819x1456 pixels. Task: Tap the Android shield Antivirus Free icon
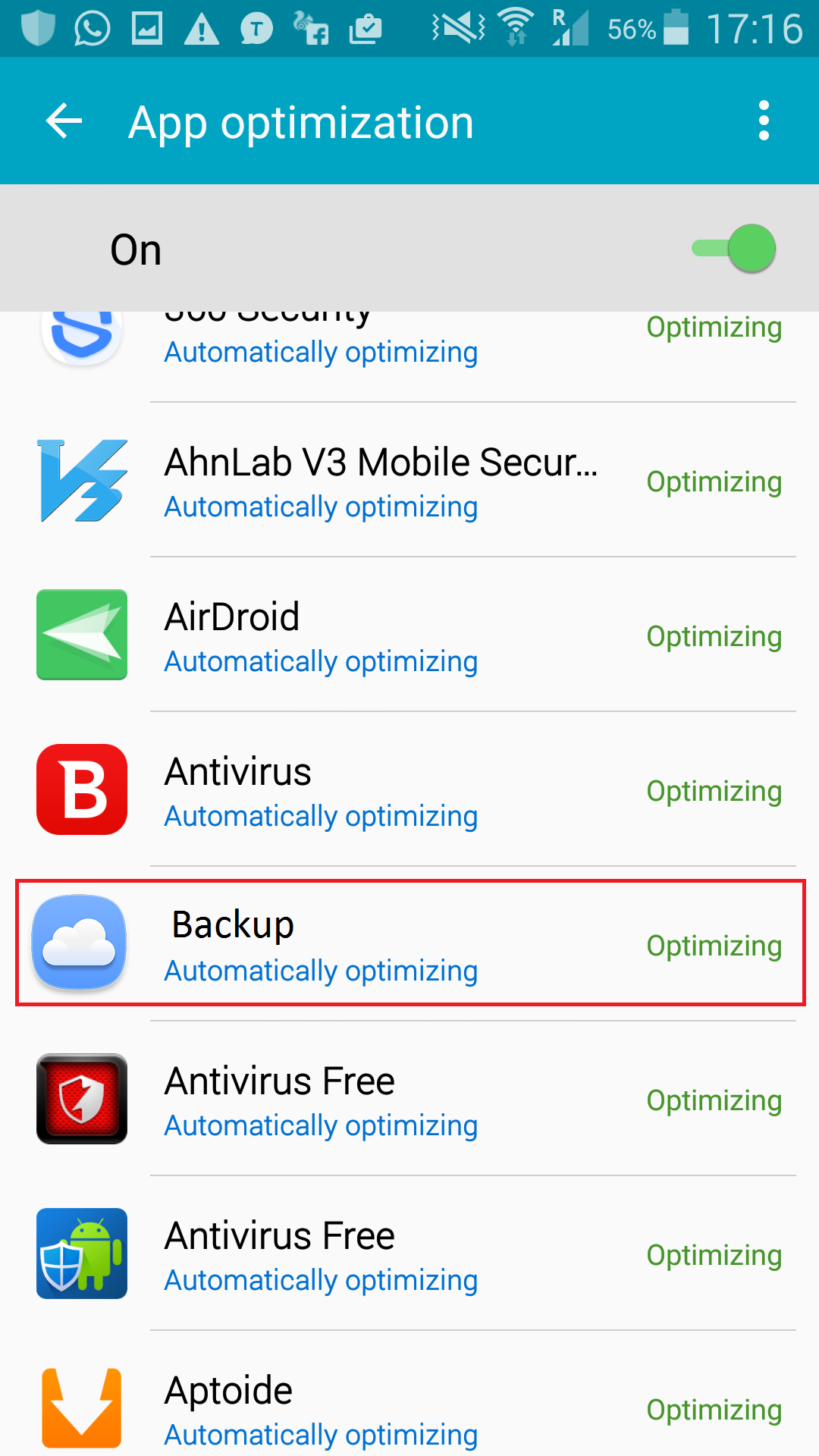[82, 1254]
